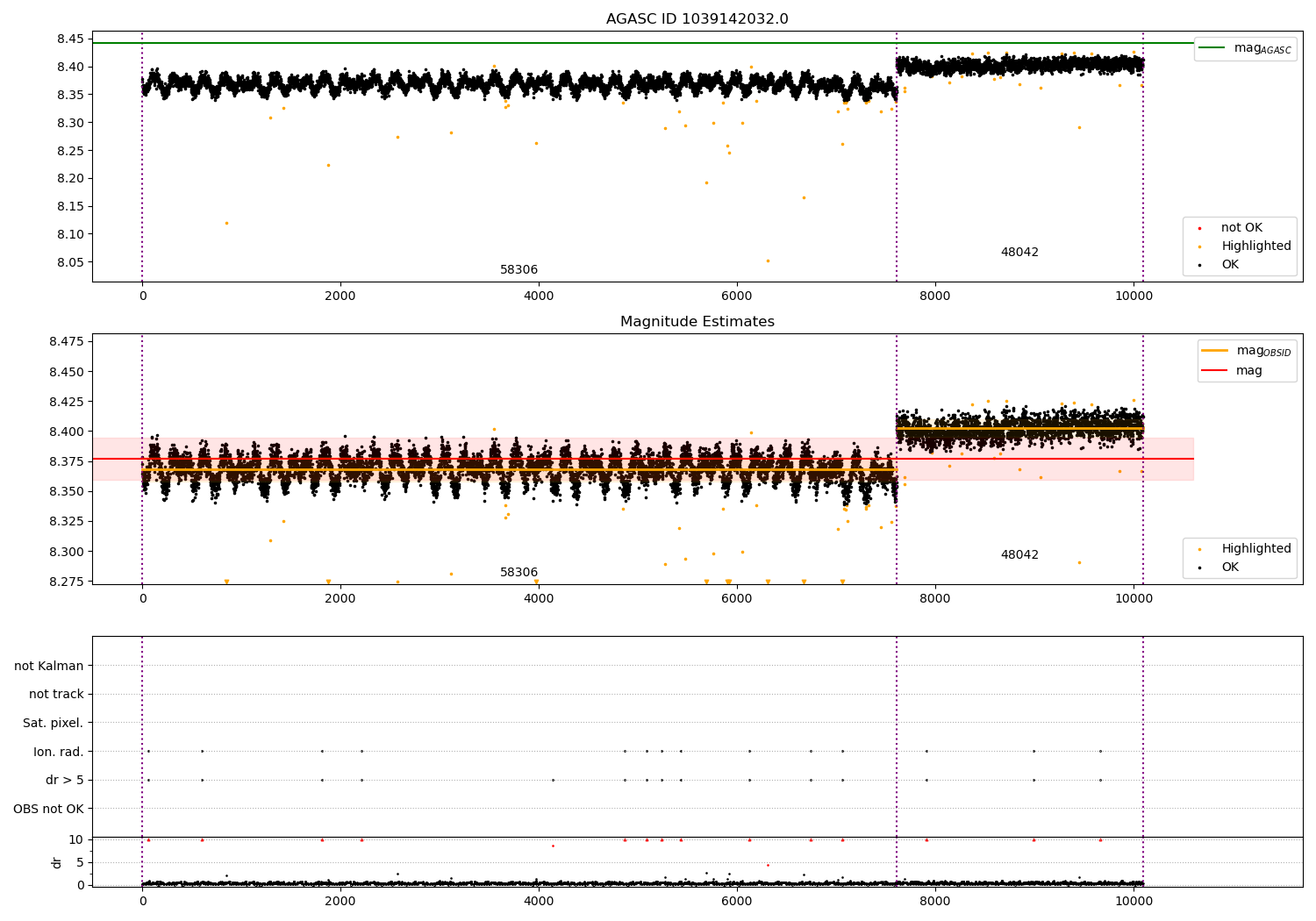Click the green mag AGASC line swatch in legend
Screen dimensions: 1316x921
tap(1212, 48)
